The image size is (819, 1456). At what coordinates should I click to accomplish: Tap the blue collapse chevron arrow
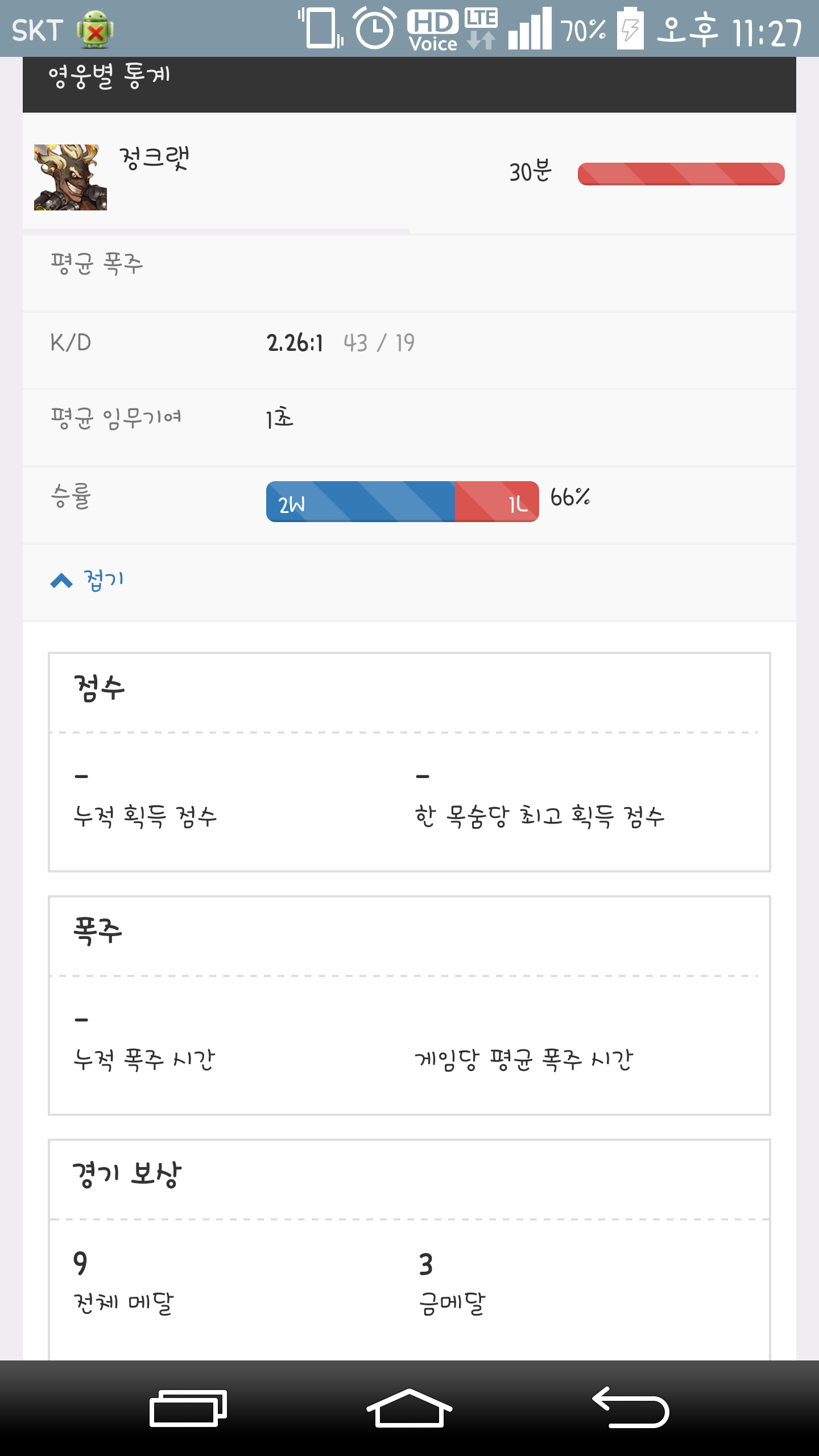61,581
